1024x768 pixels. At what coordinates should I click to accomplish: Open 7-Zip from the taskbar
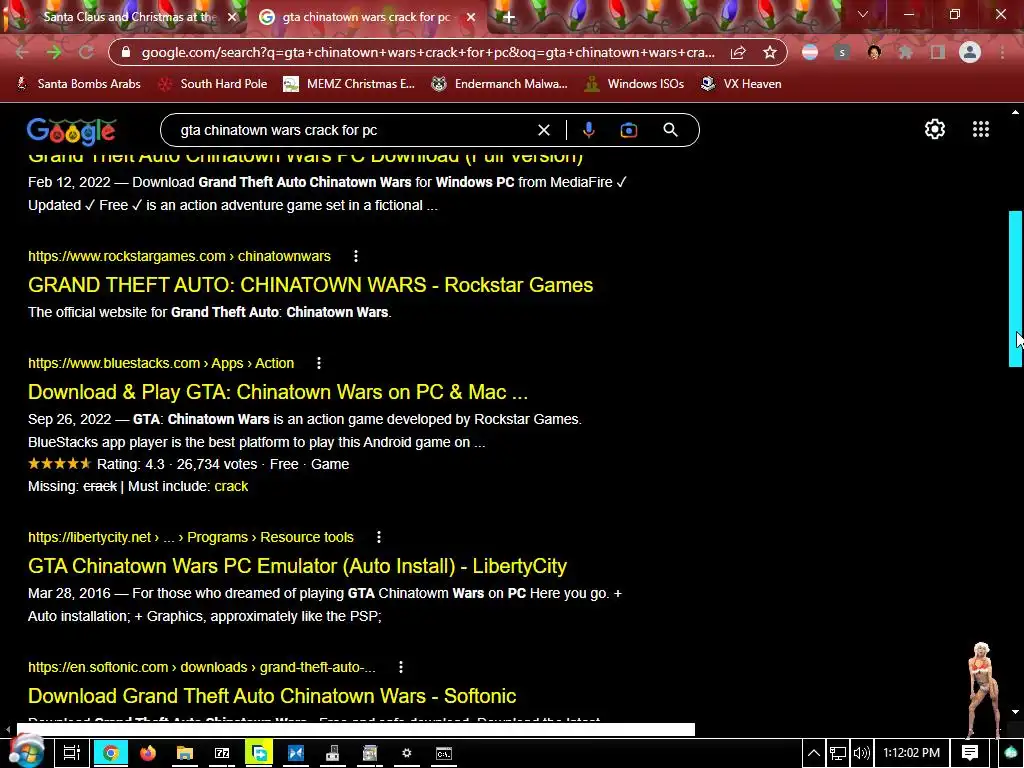pyautogui.click(x=222, y=753)
